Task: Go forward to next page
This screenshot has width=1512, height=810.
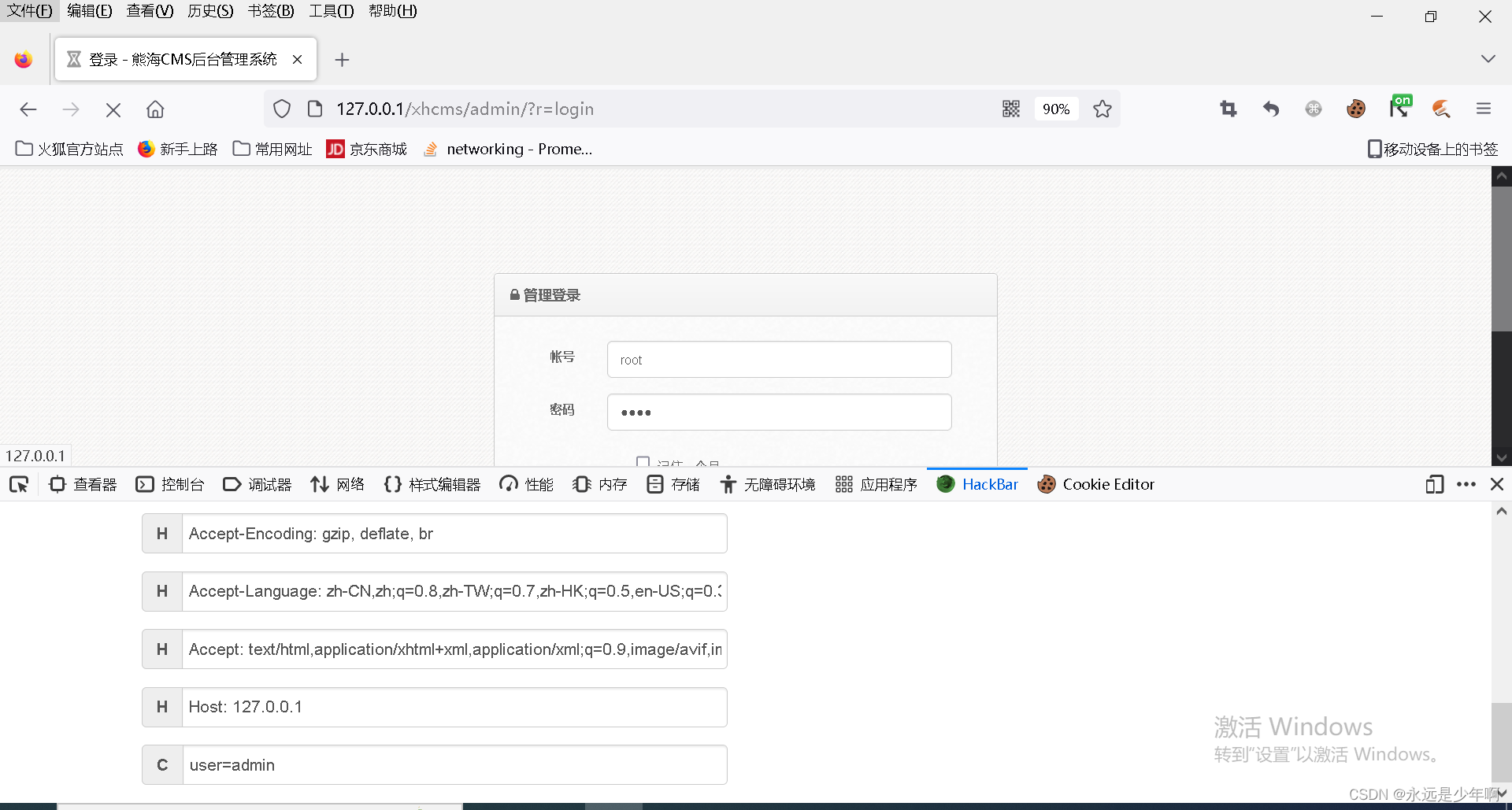Action: 71,109
